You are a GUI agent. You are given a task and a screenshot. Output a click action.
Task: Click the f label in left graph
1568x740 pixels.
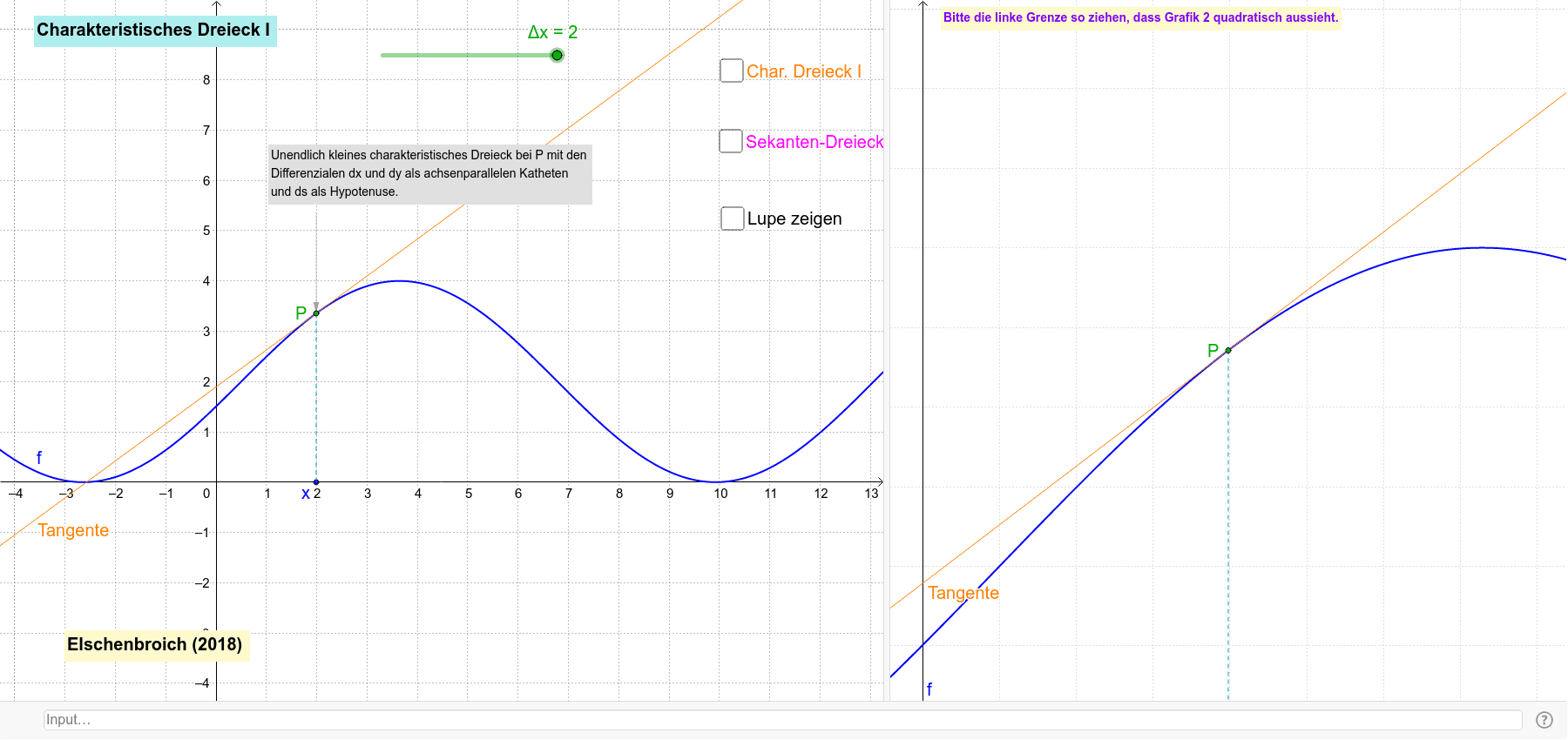39,457
